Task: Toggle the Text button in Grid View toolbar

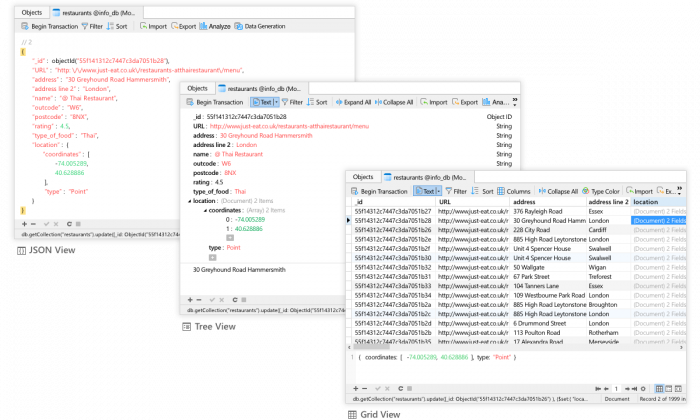Action: [425, 191]
